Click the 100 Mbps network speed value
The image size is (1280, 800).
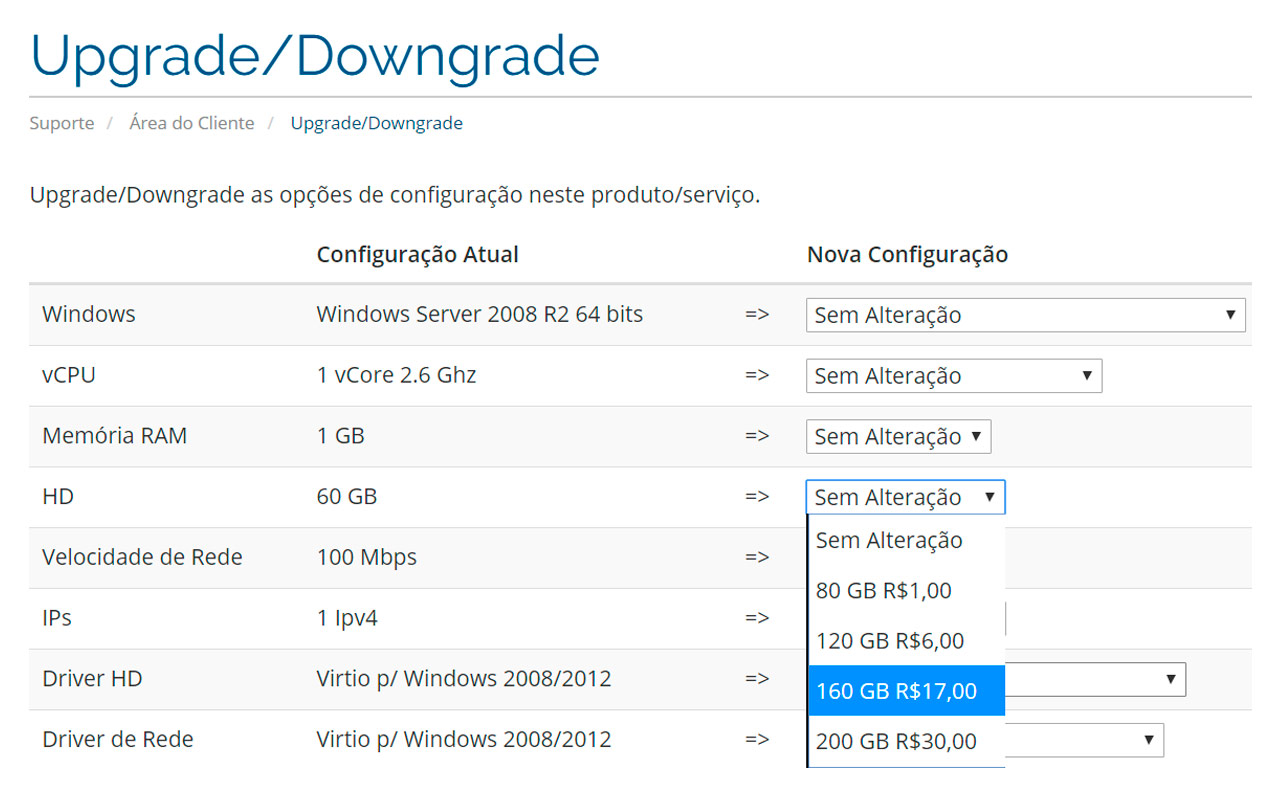pos(367,557)
